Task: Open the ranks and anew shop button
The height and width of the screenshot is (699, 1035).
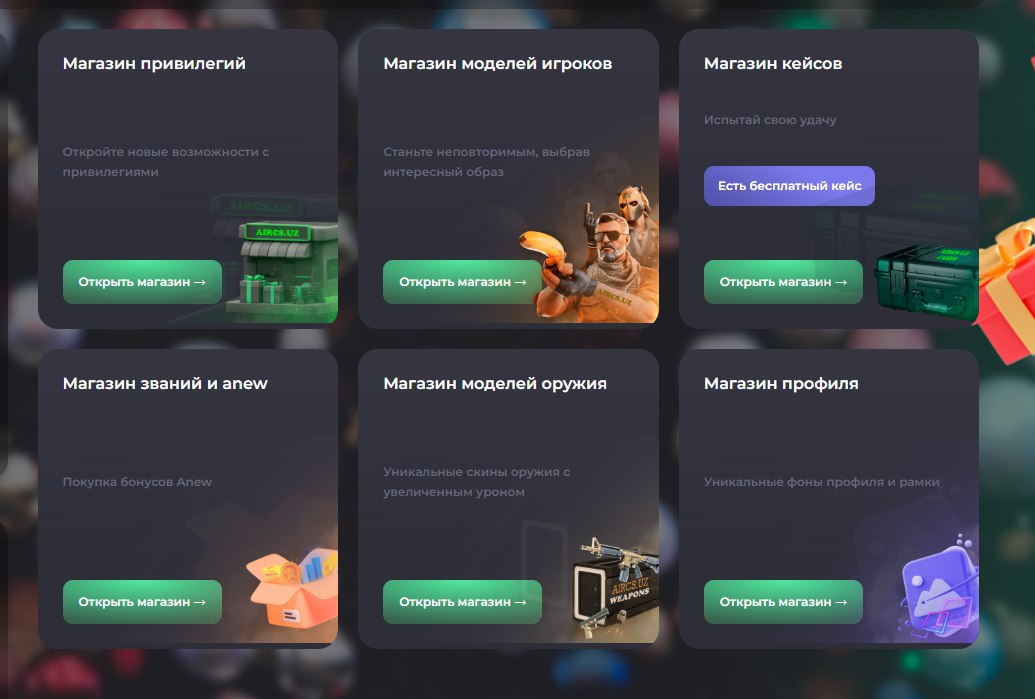Action: tap(143, 602)
